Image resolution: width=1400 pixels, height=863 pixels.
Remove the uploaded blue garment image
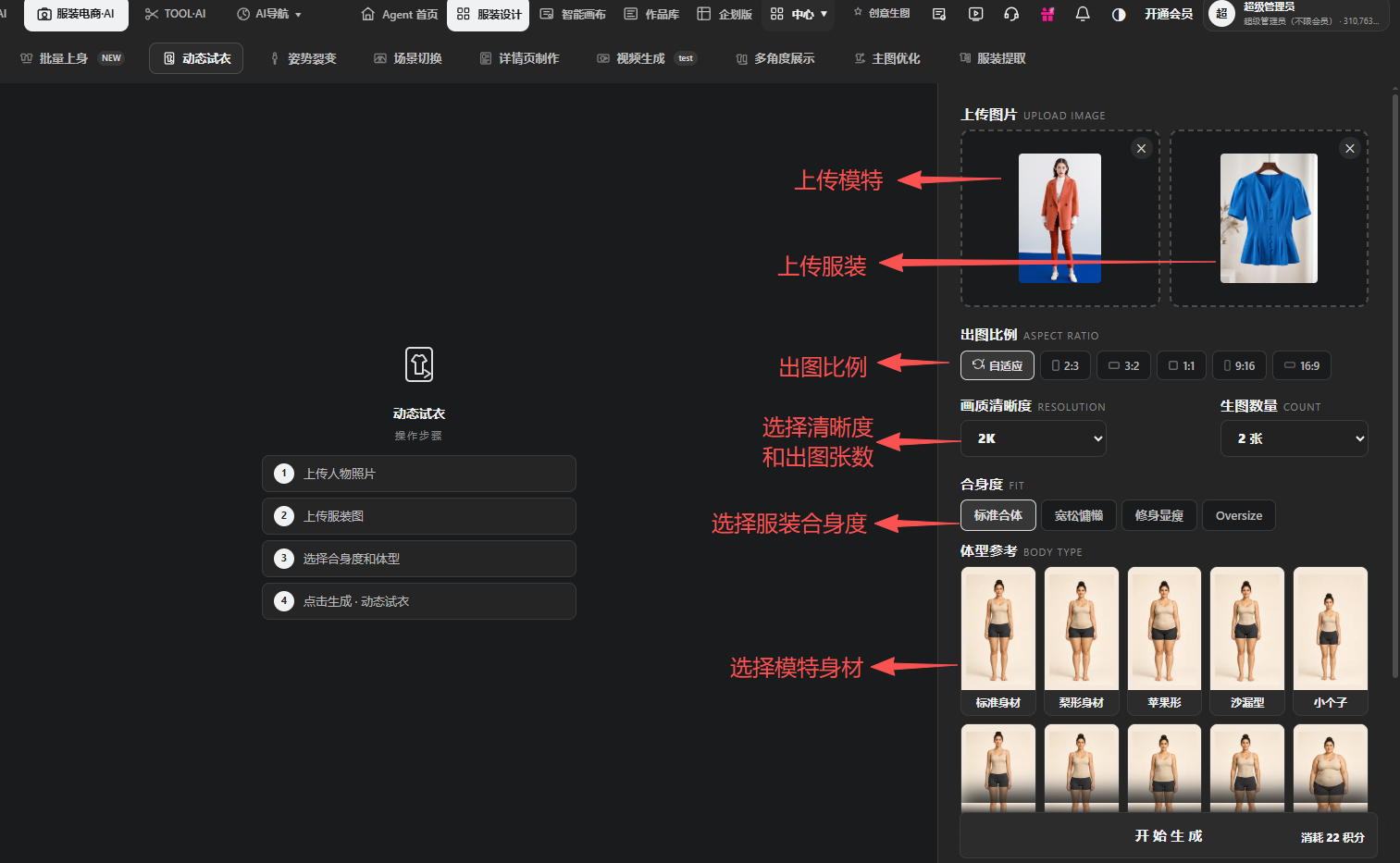pos(1350,149)
